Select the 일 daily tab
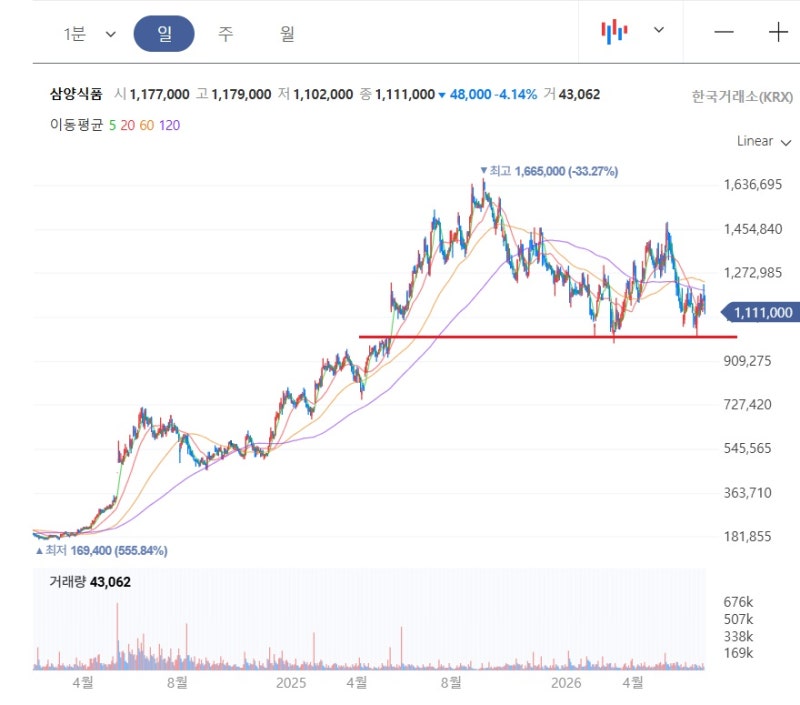The height and width of the screenshot is (705, 800). 164,34
